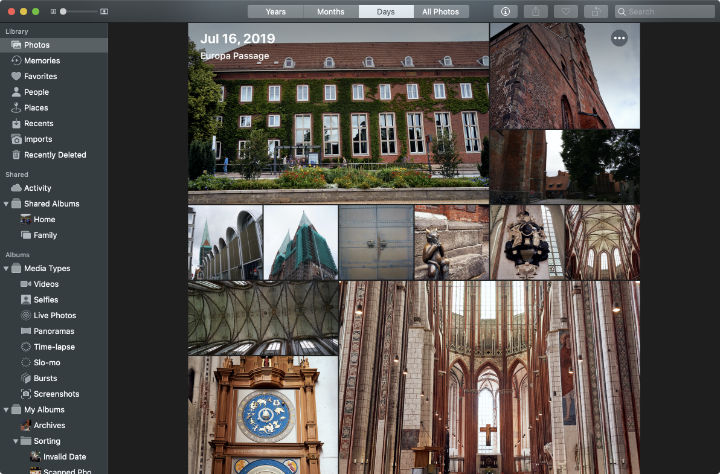Switch to the Months view tab

point(330,11)
